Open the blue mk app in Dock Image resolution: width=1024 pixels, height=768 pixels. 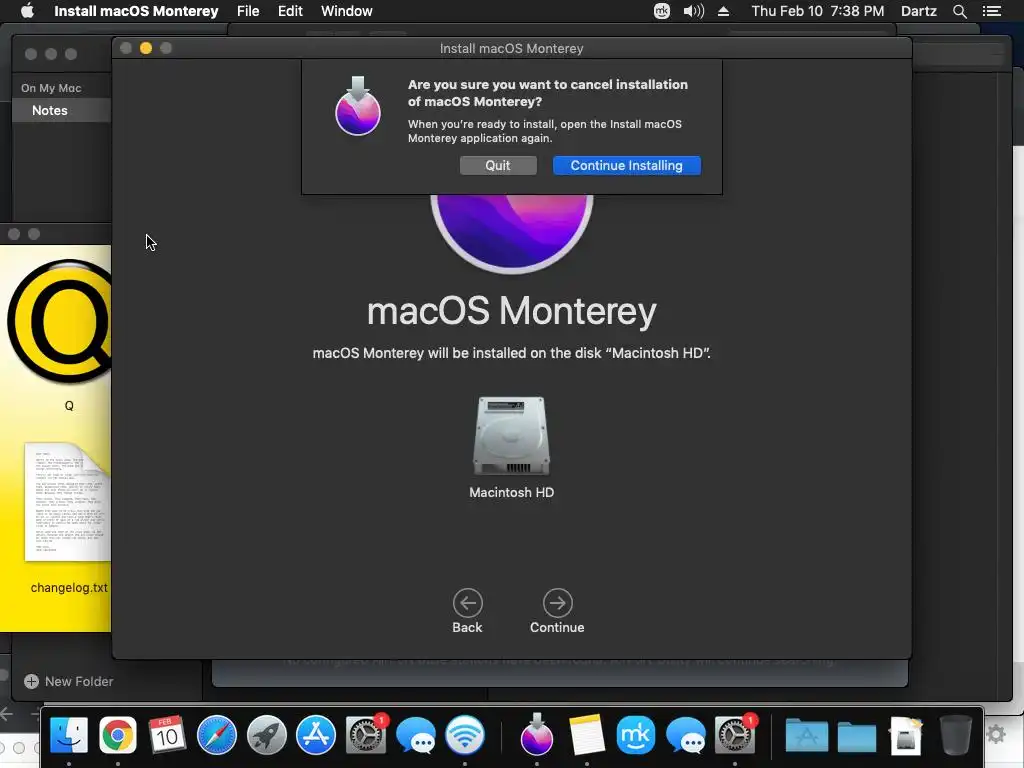(x=635, y=735)
